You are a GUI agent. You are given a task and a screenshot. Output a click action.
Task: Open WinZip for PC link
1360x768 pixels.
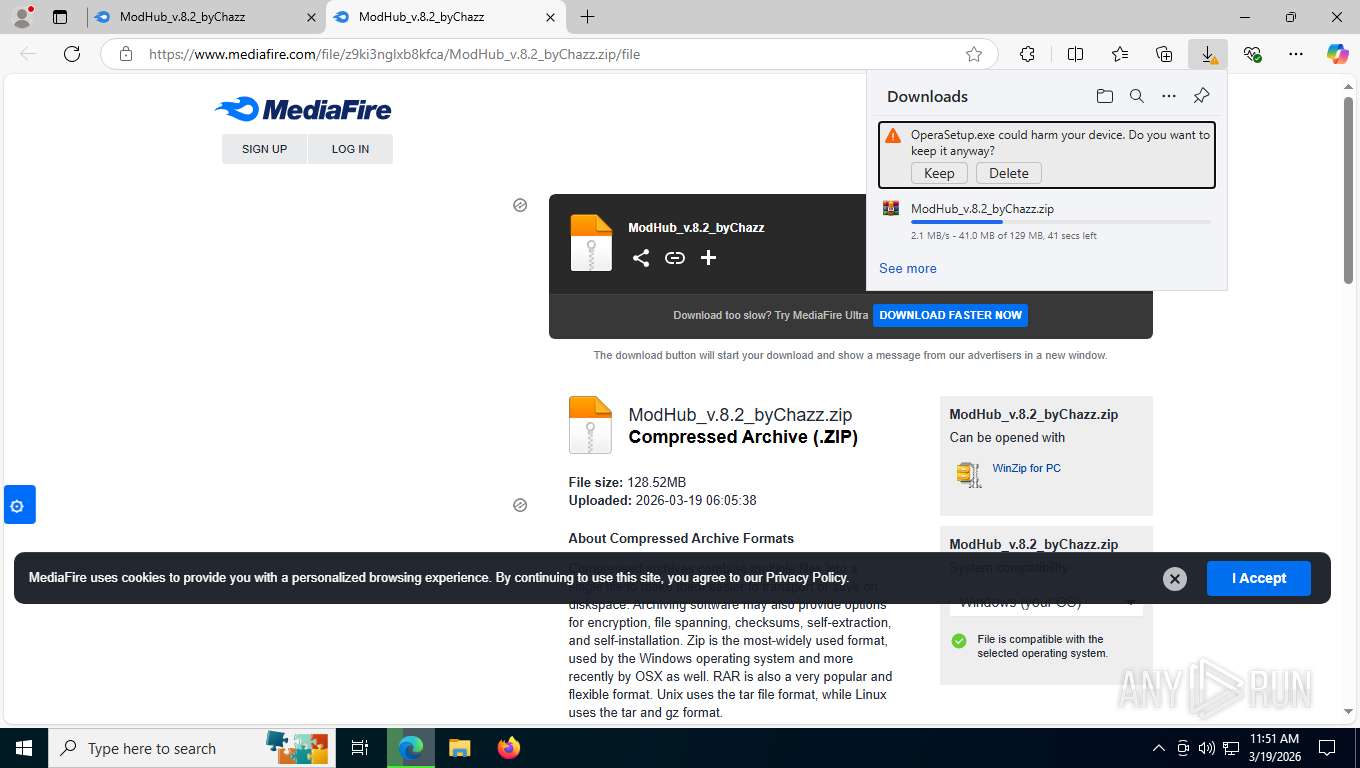1027,468
